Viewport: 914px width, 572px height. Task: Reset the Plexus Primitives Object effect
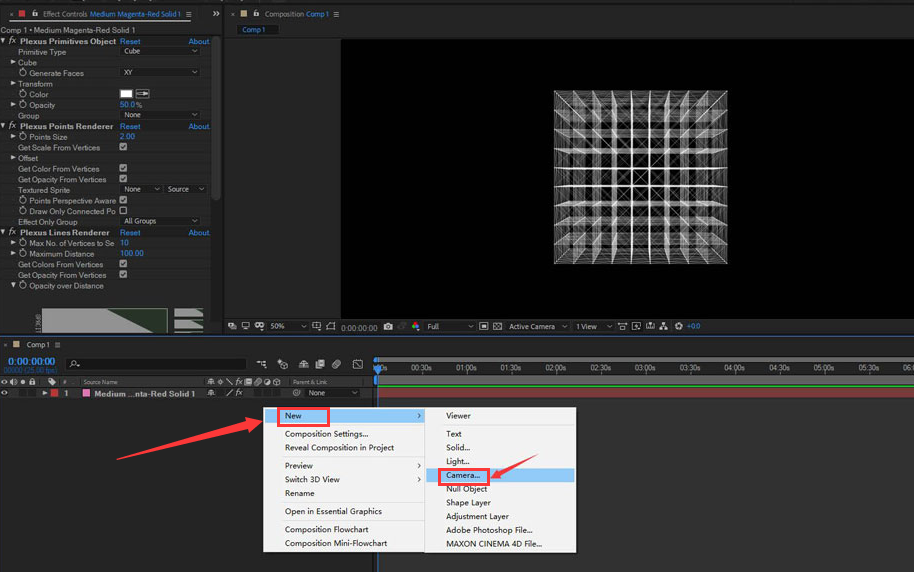coord(130,42)
